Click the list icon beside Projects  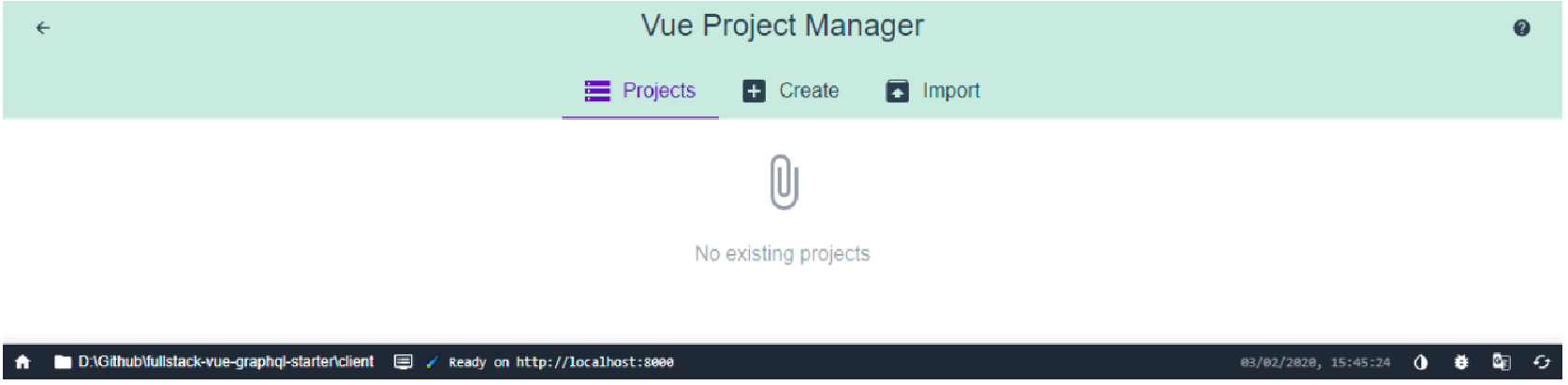pyautogui.click(x=597, y=91)
